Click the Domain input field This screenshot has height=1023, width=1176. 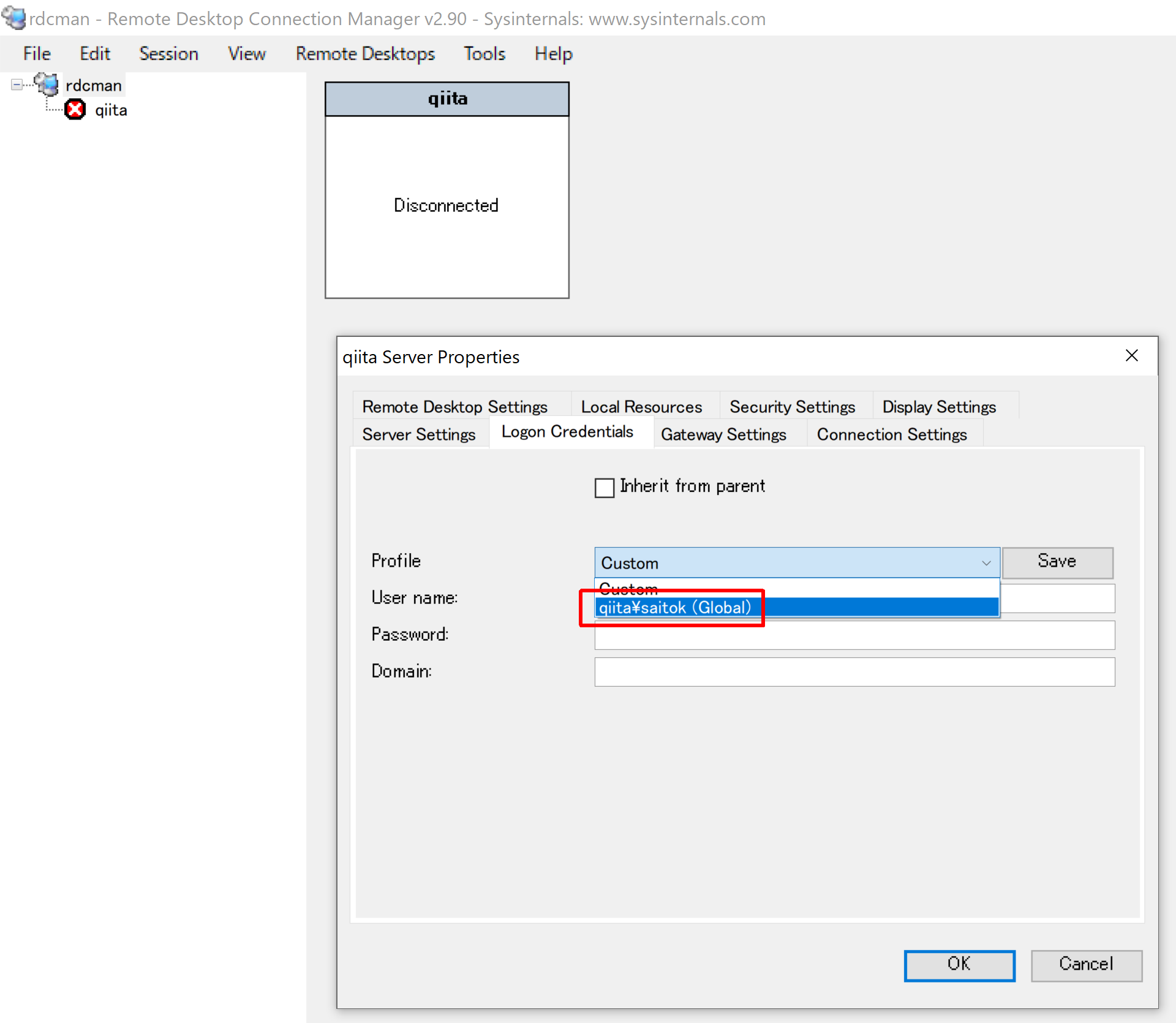tap(854, 672)
